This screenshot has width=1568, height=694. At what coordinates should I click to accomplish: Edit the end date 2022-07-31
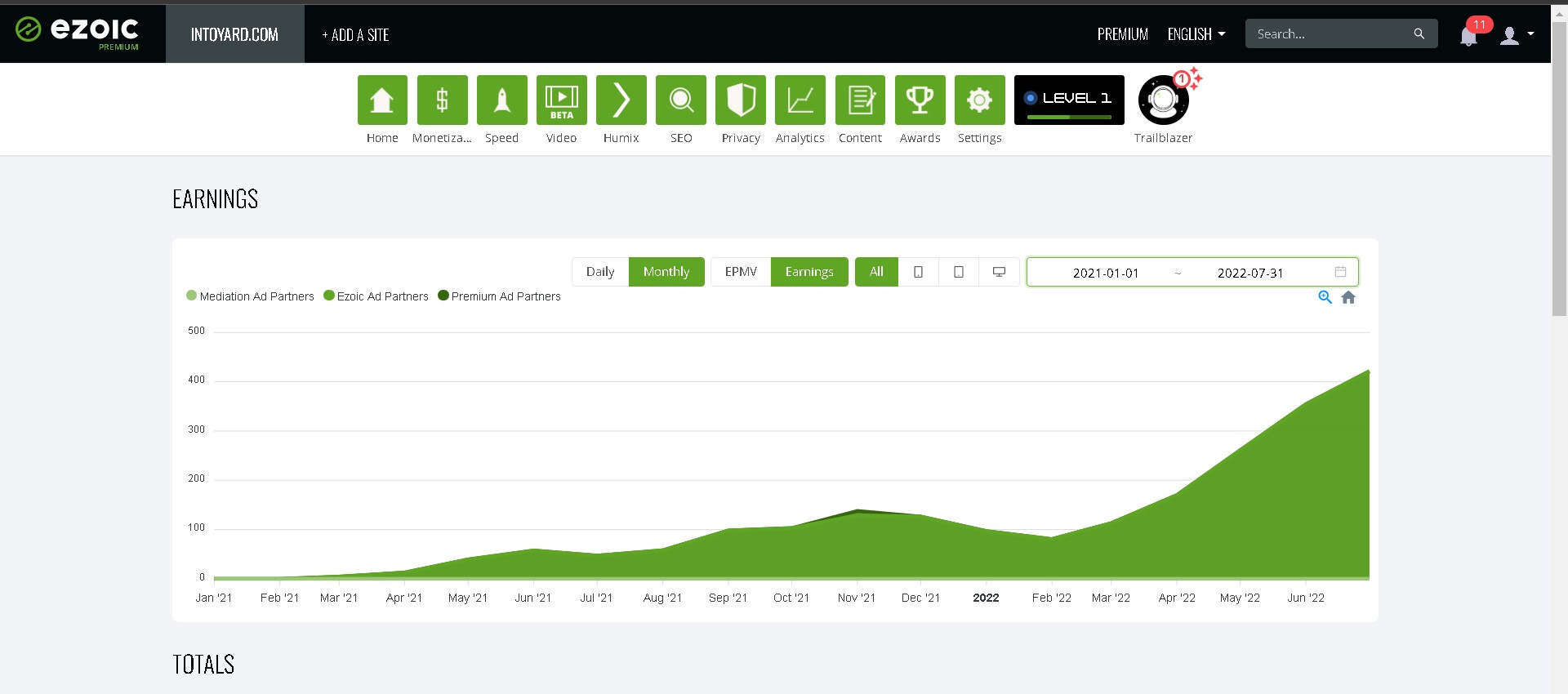[x=1249, y=273]
